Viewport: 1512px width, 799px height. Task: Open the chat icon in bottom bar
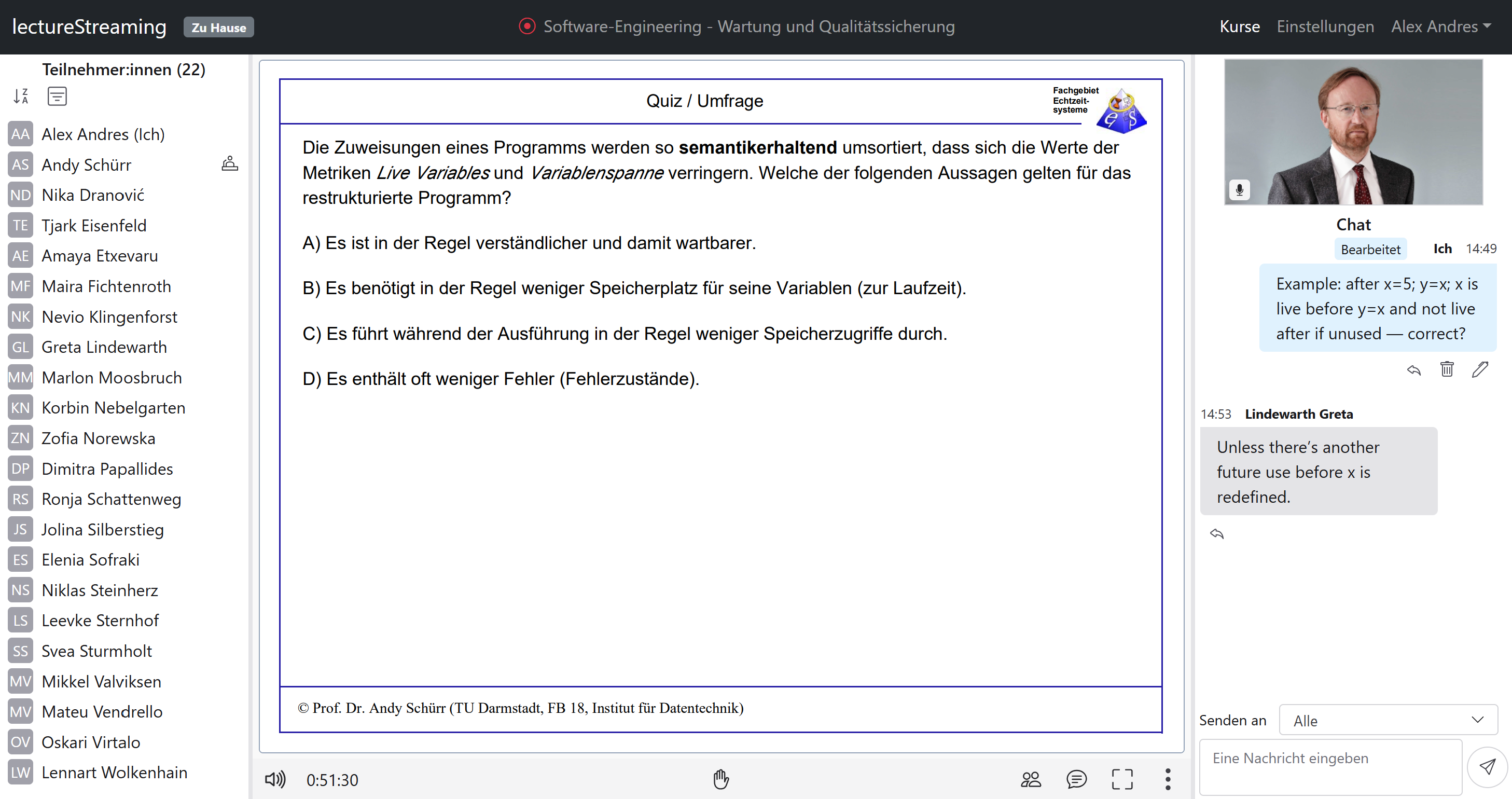click(1077, 780)
